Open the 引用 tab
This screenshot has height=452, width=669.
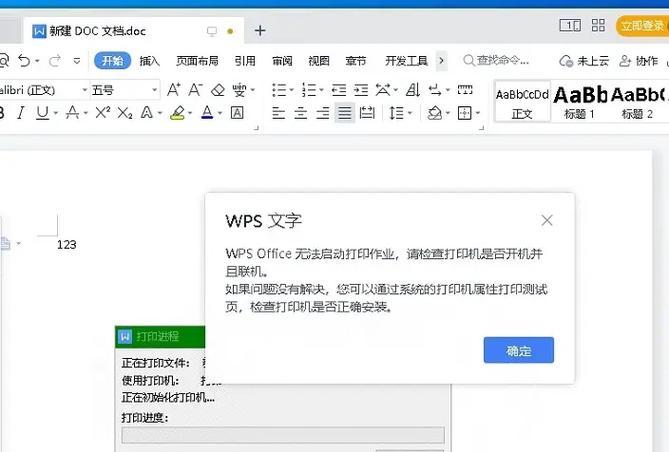click(x=245, y=61)
